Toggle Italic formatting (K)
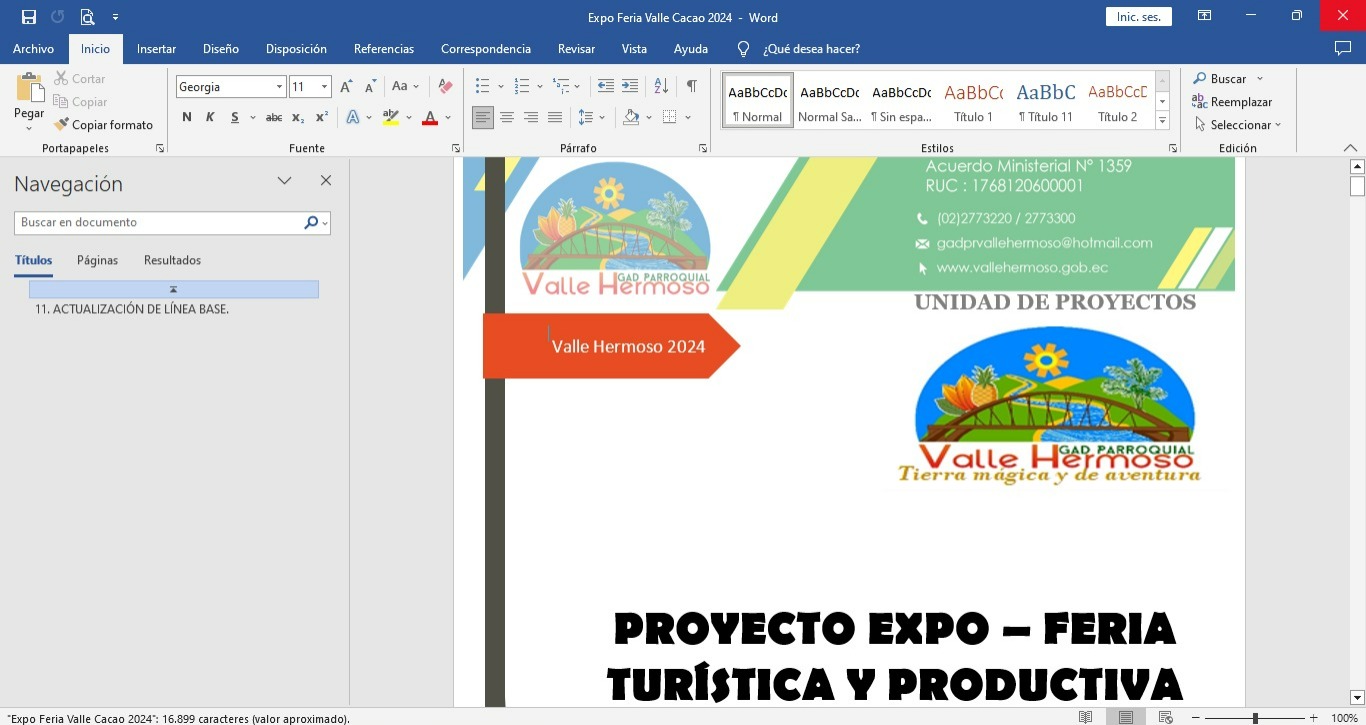 [x=210, y=118]
